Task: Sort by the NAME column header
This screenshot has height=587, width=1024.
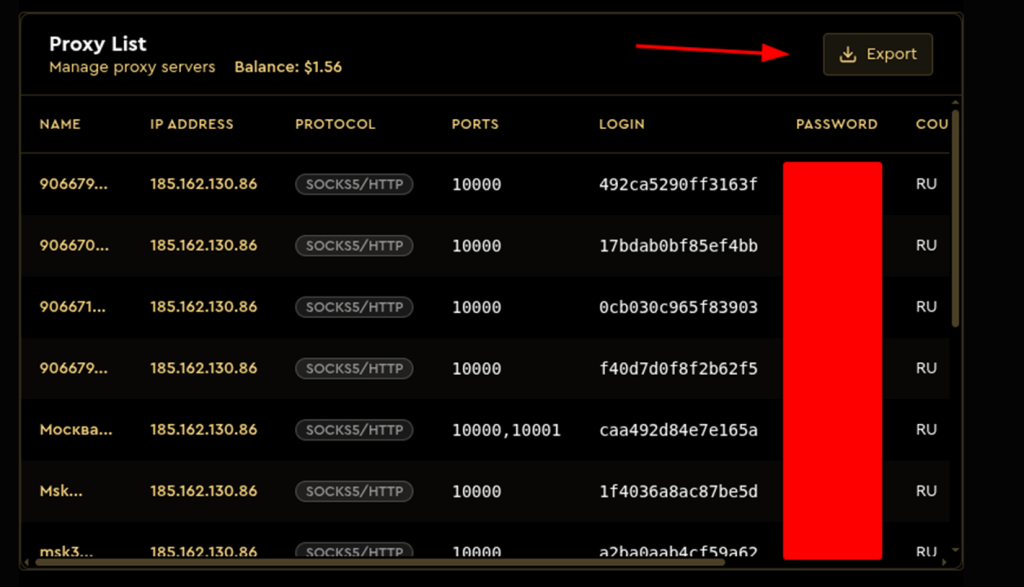Action: (x=60, y=125)
